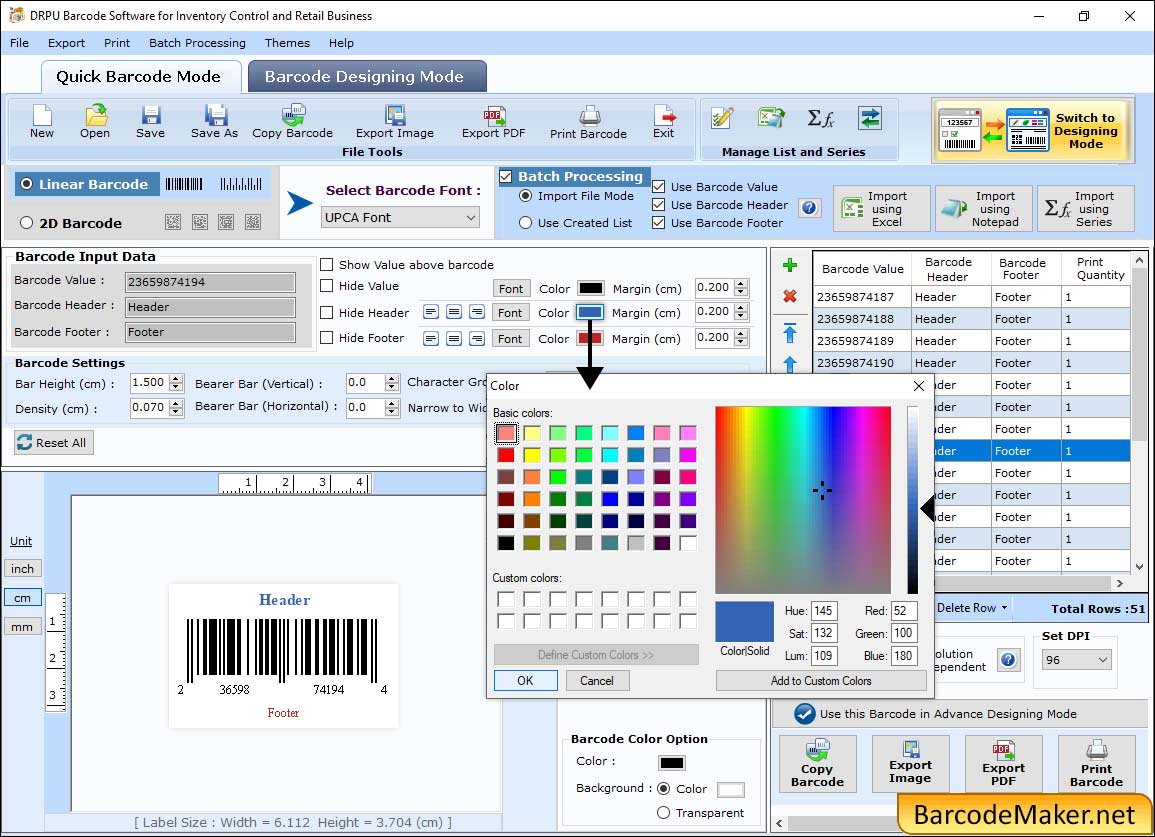Click large Export Image button at bottom right
1155x837 pixels.
910,763
